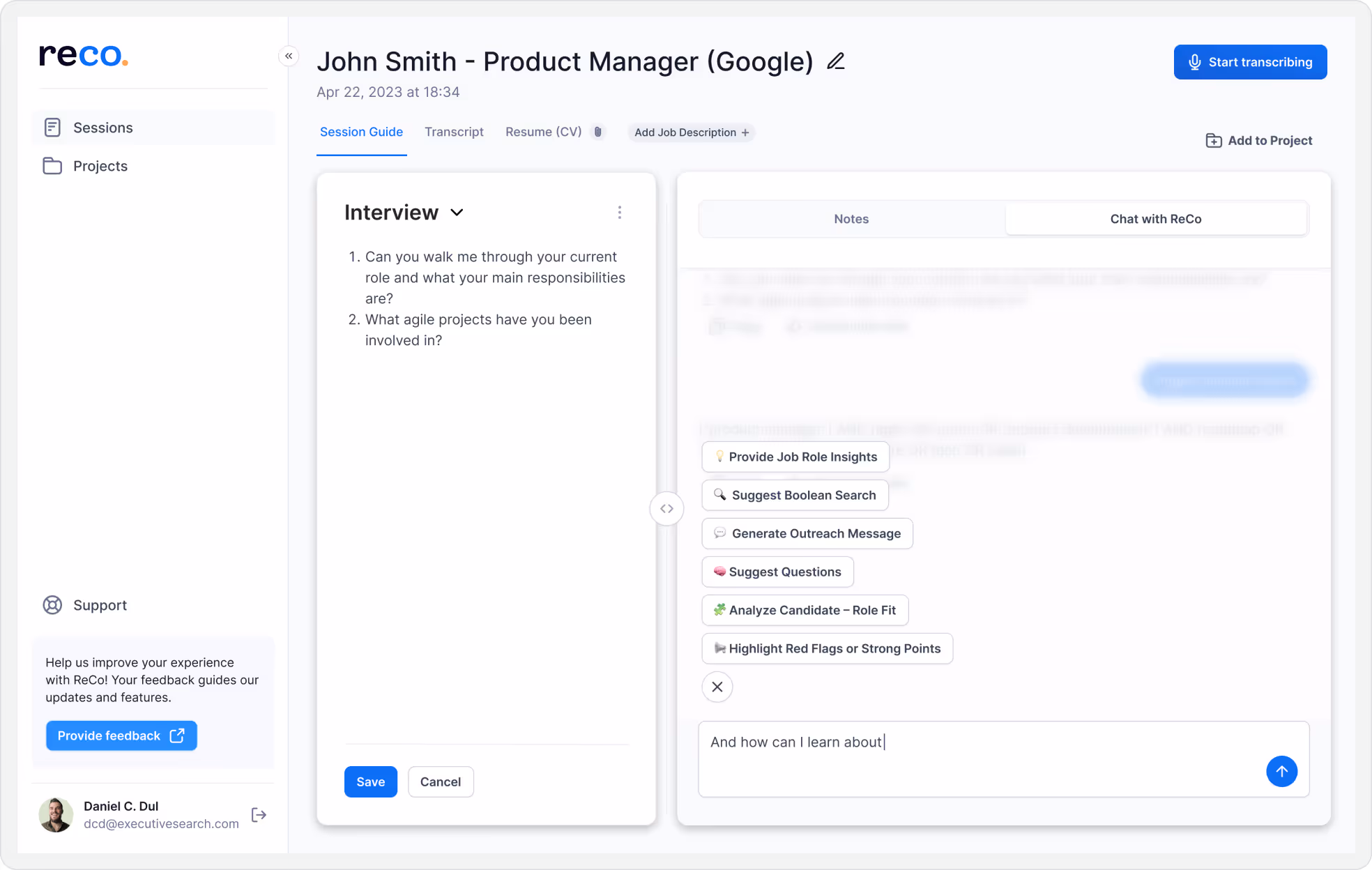This screenshot has width=1372, height=870.
Task: Click Add Job Description plus chip
Action: click(x=691, y=132)
